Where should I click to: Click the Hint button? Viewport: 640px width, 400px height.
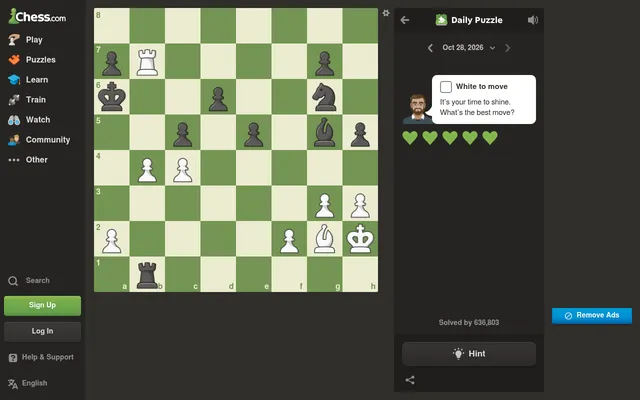469,354
